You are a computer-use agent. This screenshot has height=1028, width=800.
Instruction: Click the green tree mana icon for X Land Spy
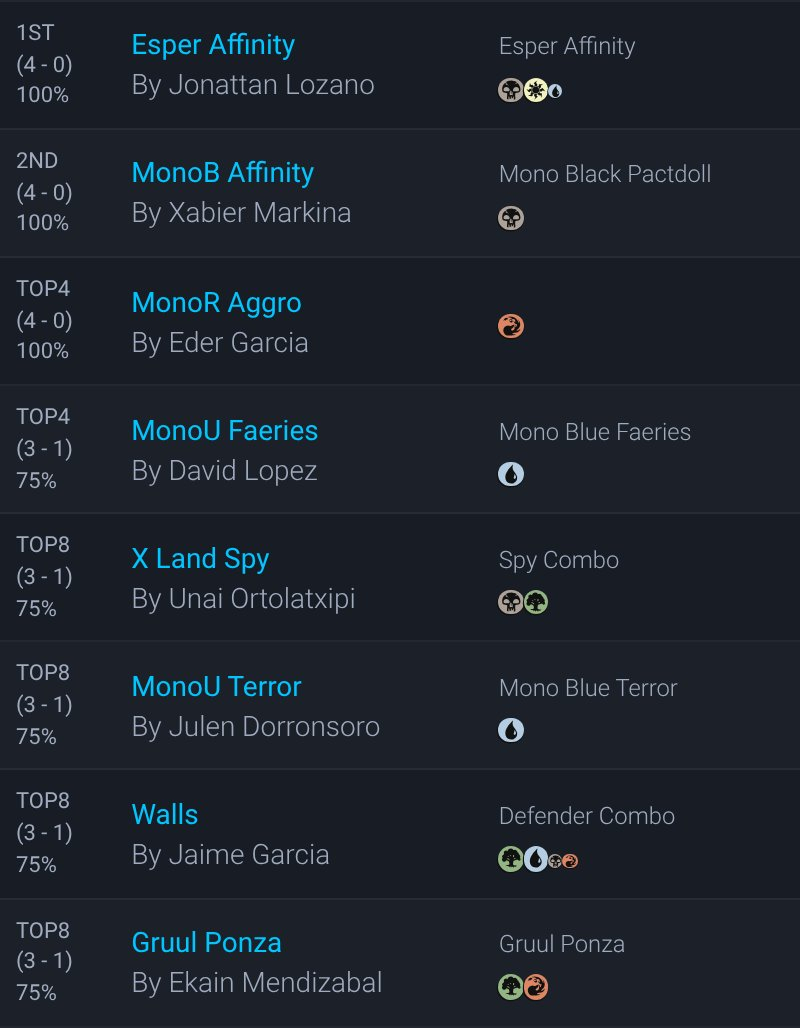click(536, 602)
